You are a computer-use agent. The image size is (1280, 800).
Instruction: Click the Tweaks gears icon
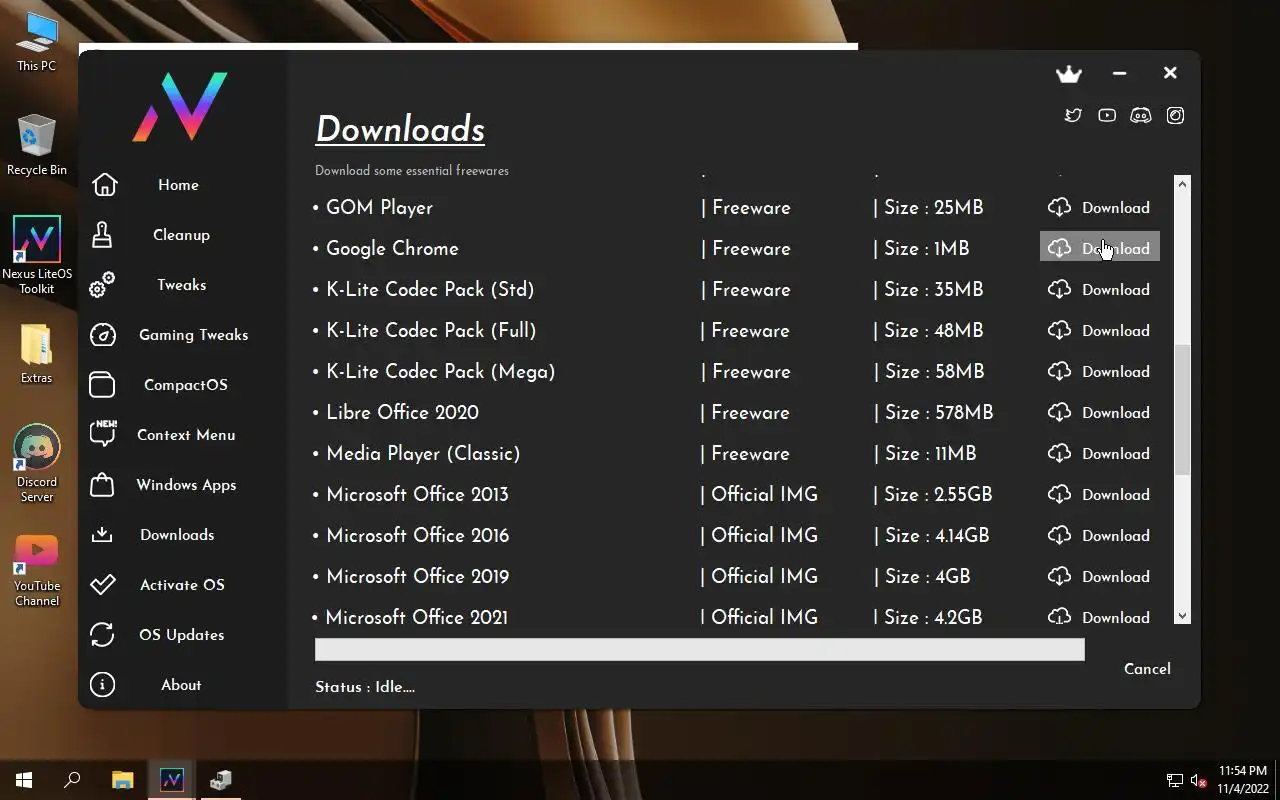coord(102,285)
